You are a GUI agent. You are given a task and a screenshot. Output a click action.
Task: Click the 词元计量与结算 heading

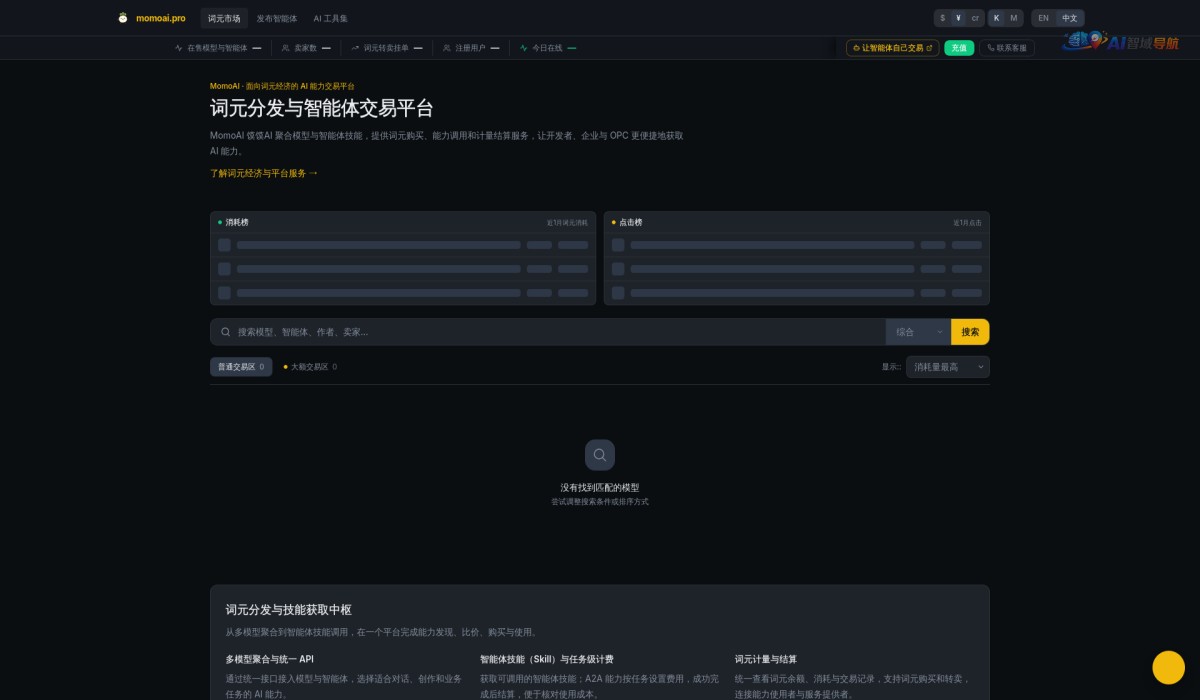tap(766, 659)
